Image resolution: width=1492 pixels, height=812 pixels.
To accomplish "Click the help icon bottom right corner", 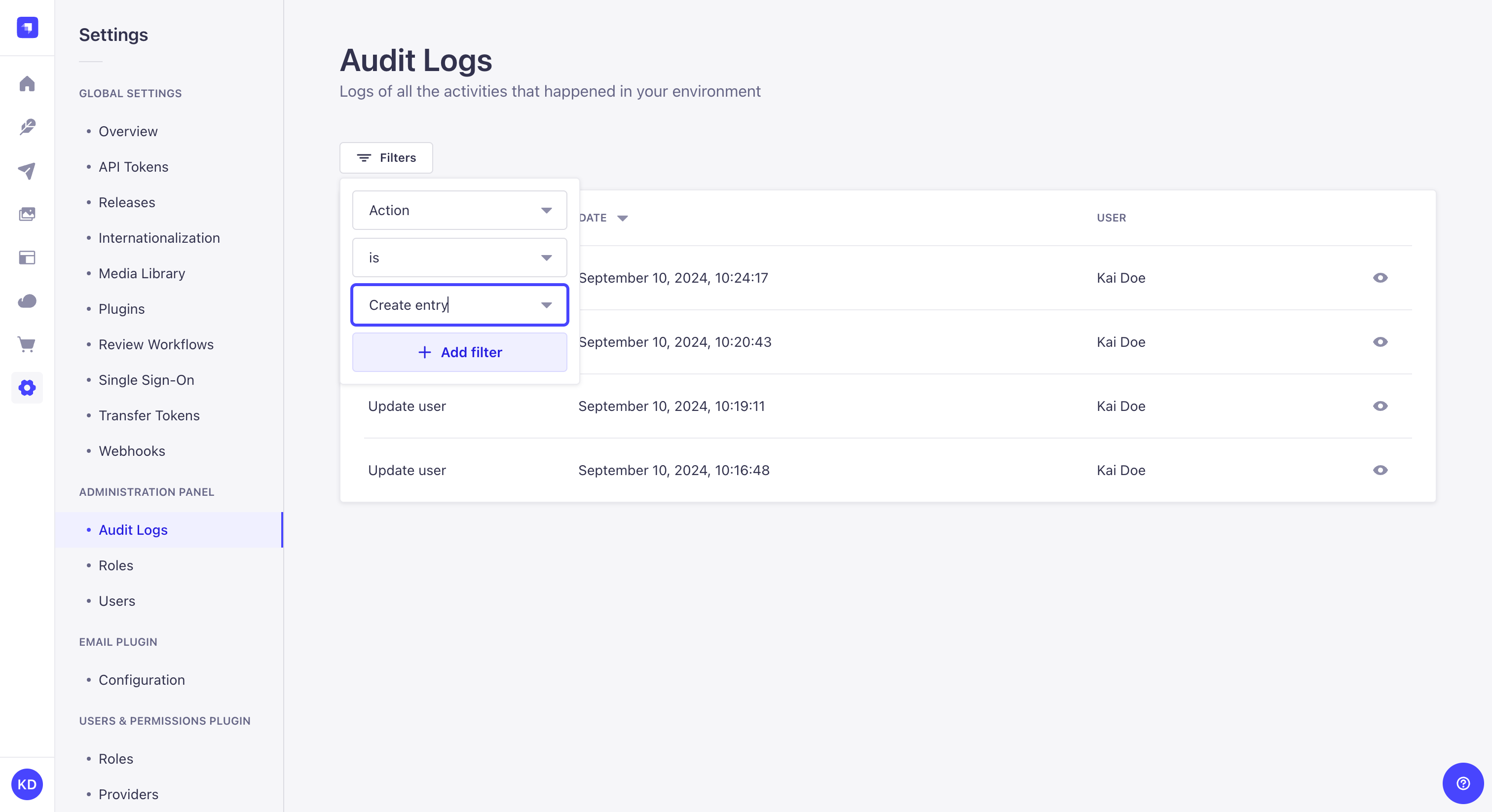I will pos(1463,783).
